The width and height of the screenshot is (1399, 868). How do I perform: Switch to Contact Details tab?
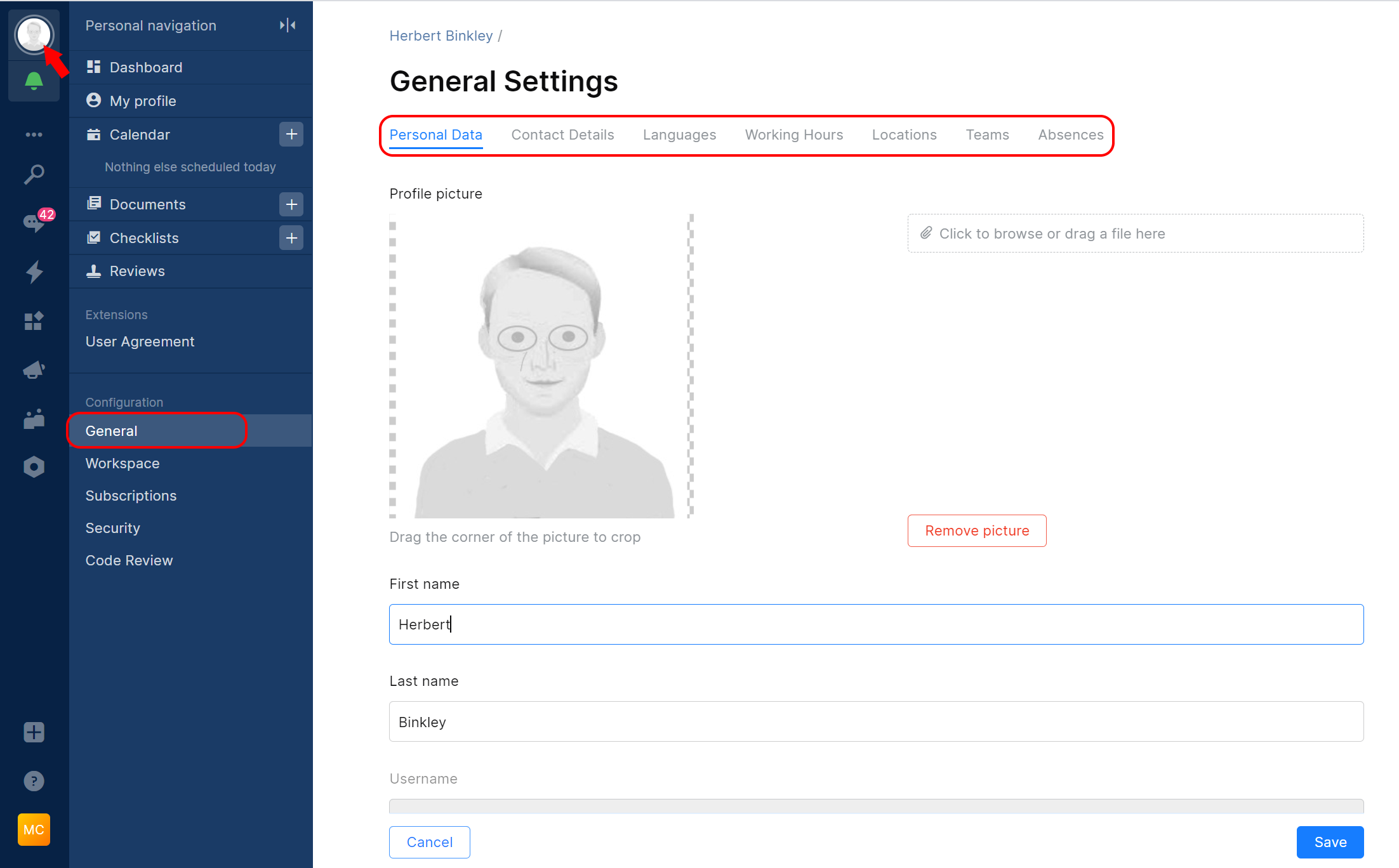[x=562, y=135]
